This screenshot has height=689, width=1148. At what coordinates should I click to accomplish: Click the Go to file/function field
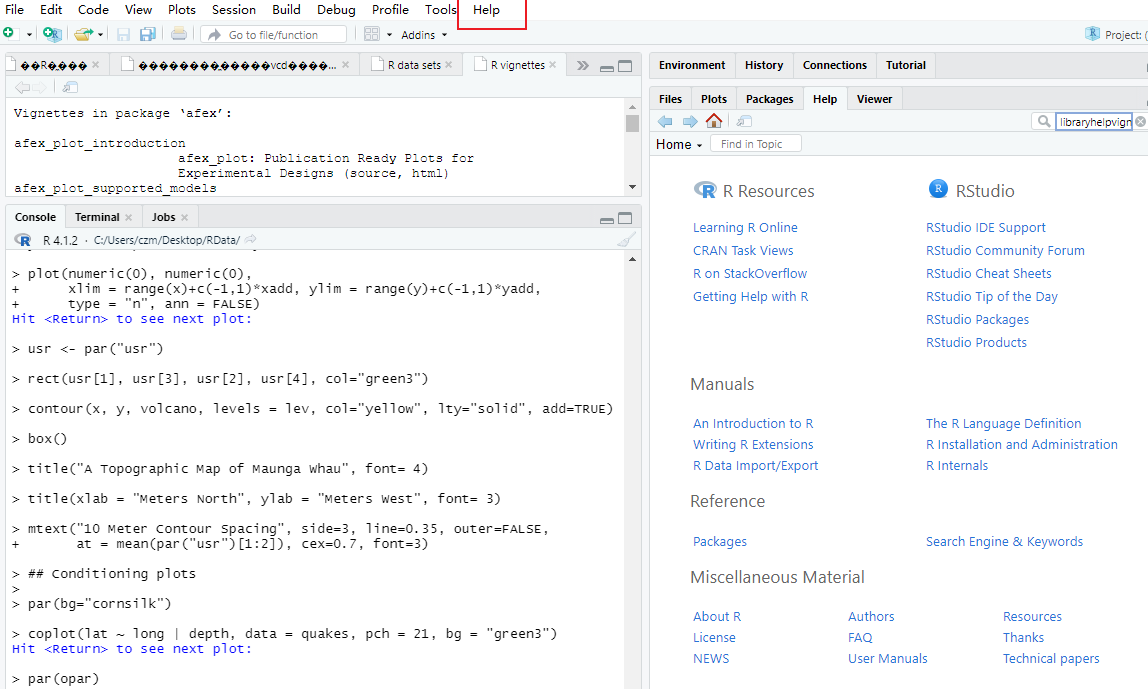274,34
